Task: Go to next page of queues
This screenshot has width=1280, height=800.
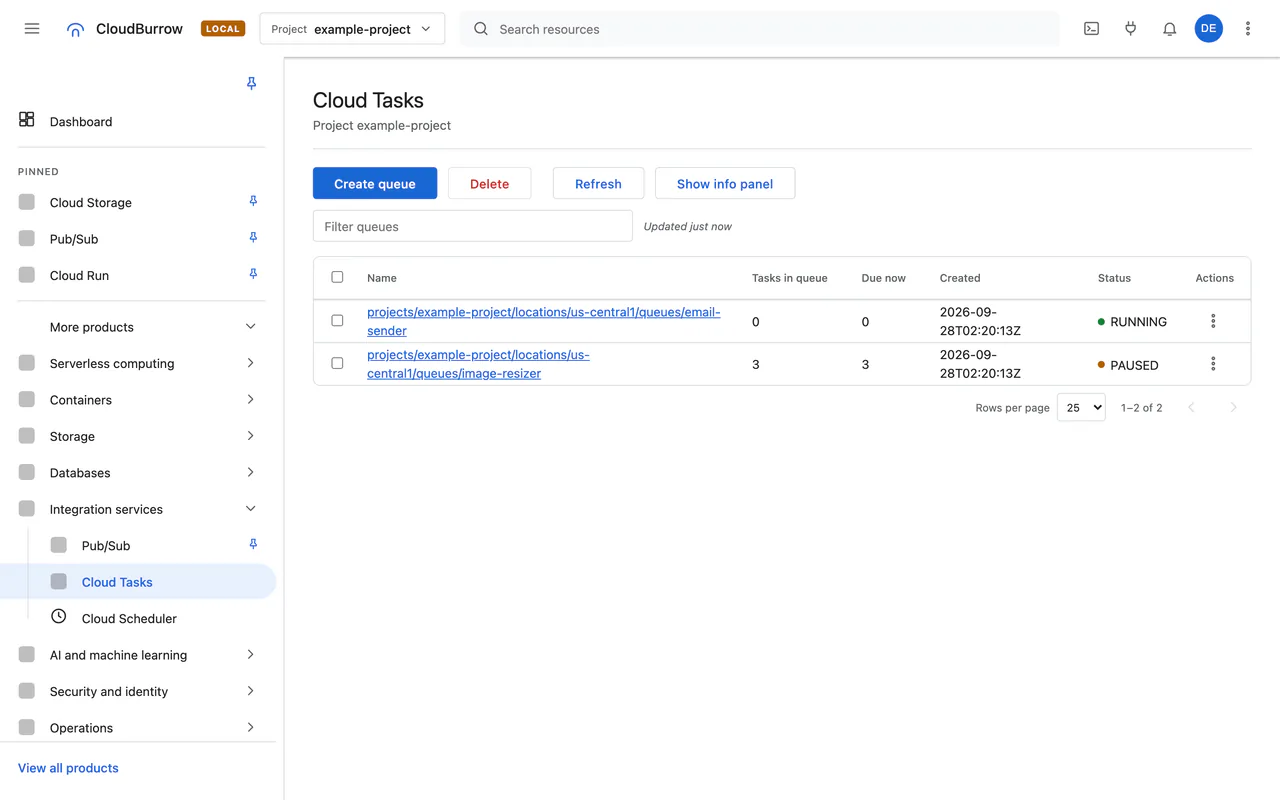Action: pos(1233,407)
